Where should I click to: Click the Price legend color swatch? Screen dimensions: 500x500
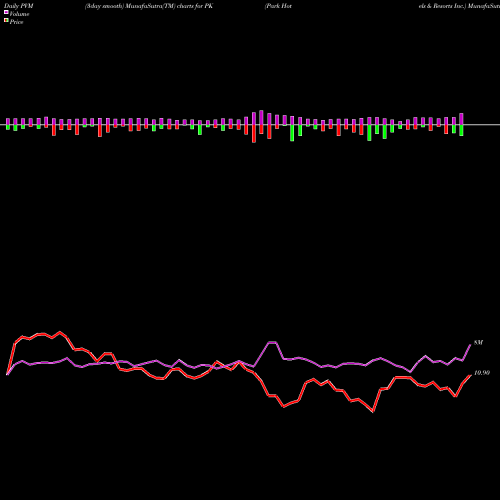[x=6, y=21]
